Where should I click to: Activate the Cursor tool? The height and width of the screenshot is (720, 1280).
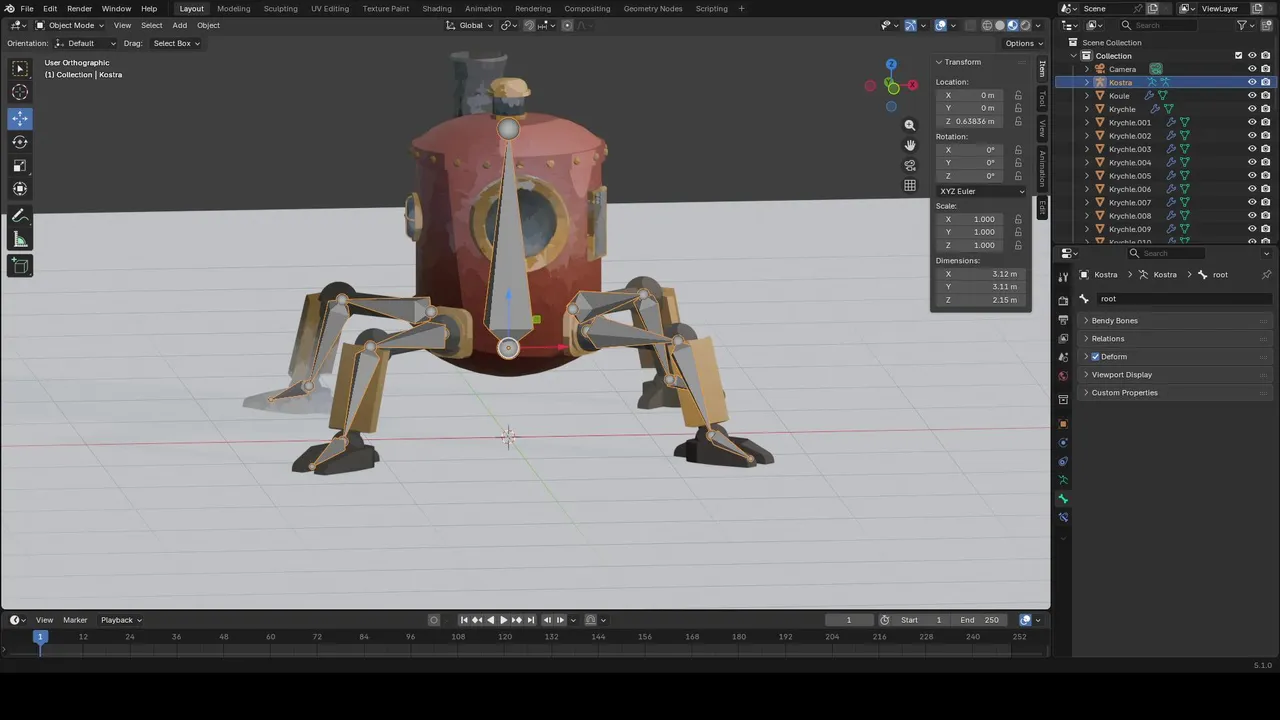click(x=20, y=93)
